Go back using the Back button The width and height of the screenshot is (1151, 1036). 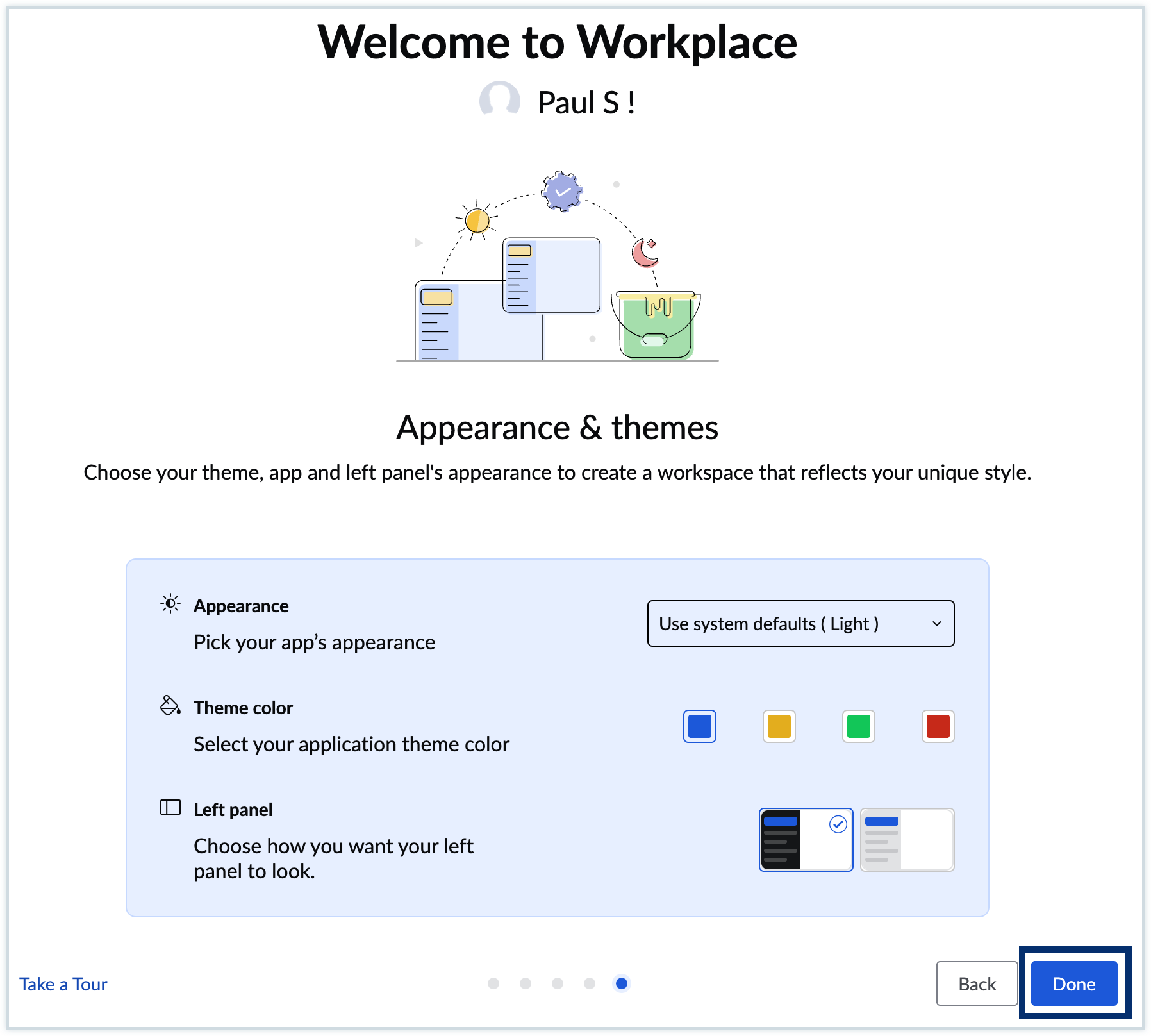977,983
